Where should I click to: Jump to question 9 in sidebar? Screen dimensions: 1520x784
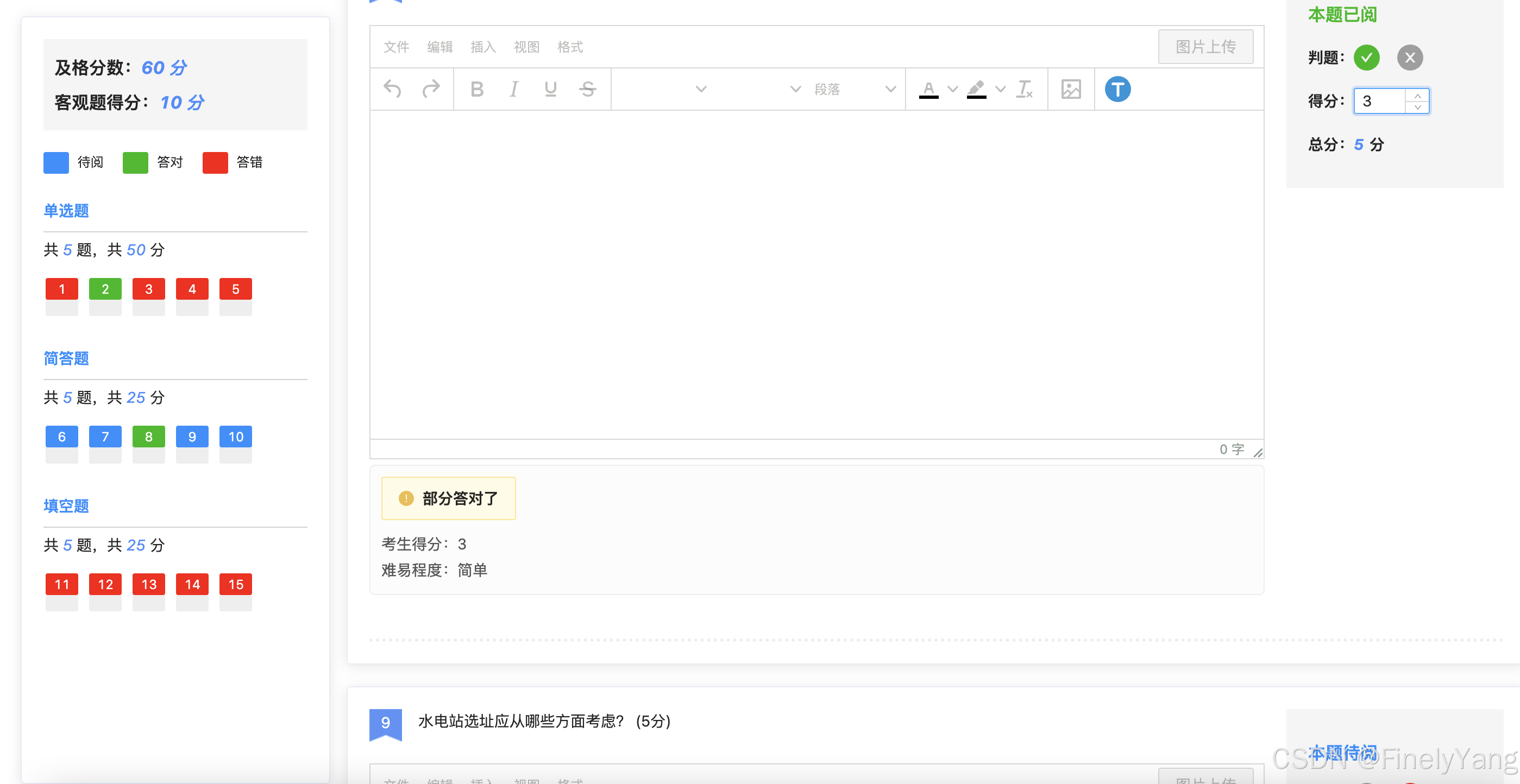192,437
